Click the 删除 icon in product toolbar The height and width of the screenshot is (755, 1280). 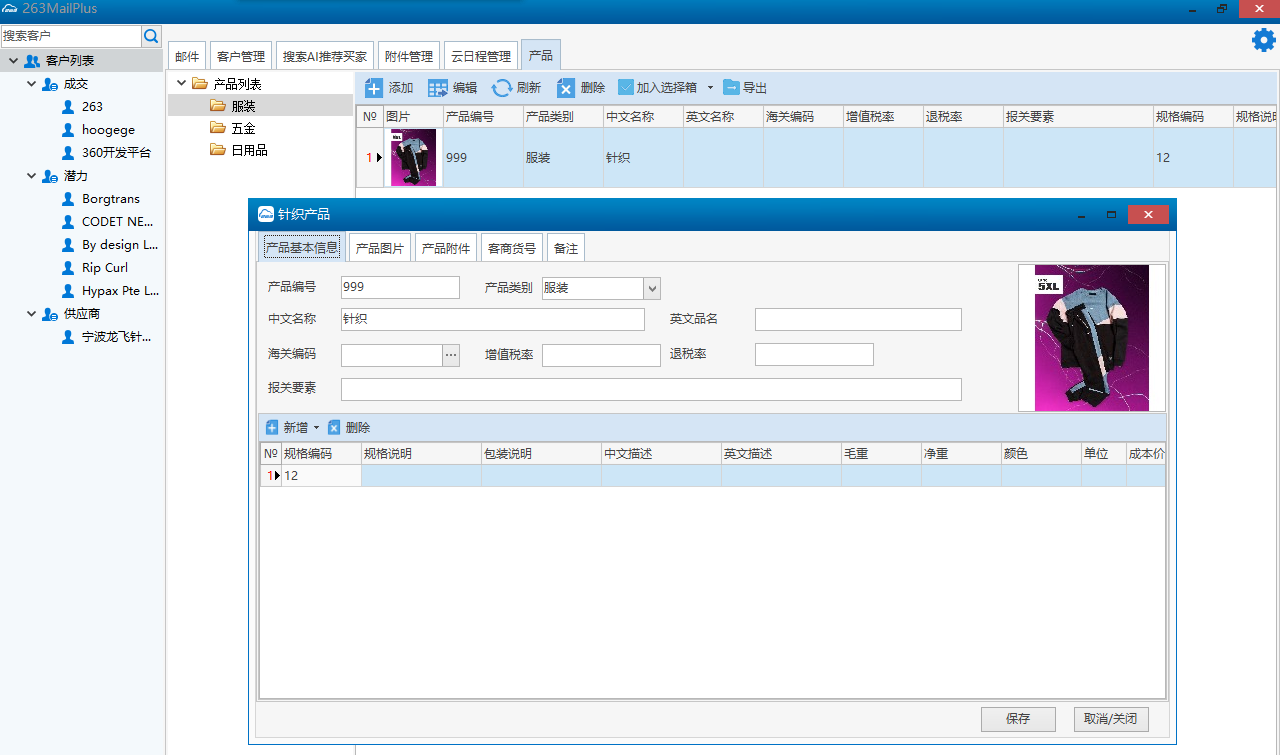point(566,88)
